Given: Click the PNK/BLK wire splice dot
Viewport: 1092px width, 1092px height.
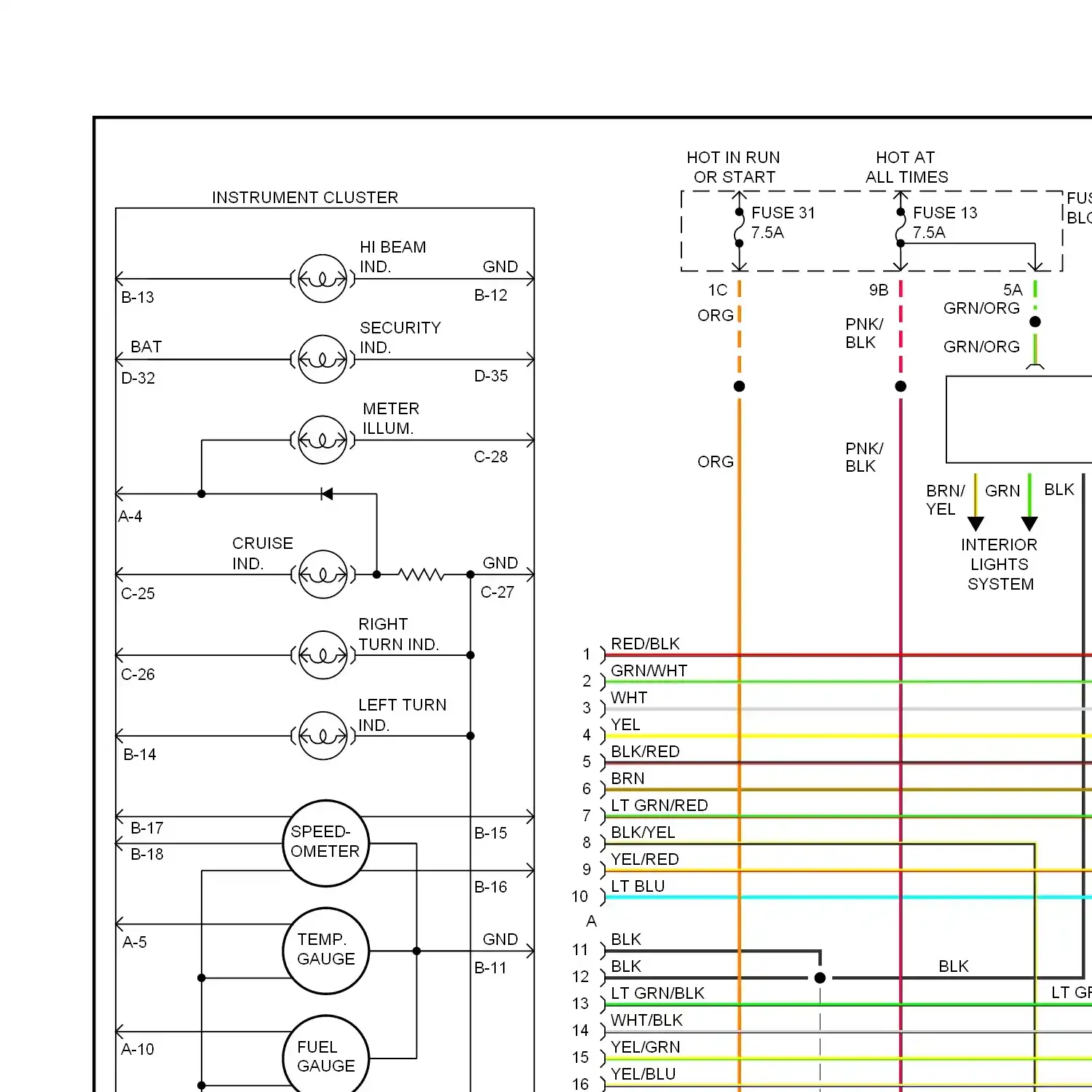Looking at the screenshot, I should (x=901, y=387).
